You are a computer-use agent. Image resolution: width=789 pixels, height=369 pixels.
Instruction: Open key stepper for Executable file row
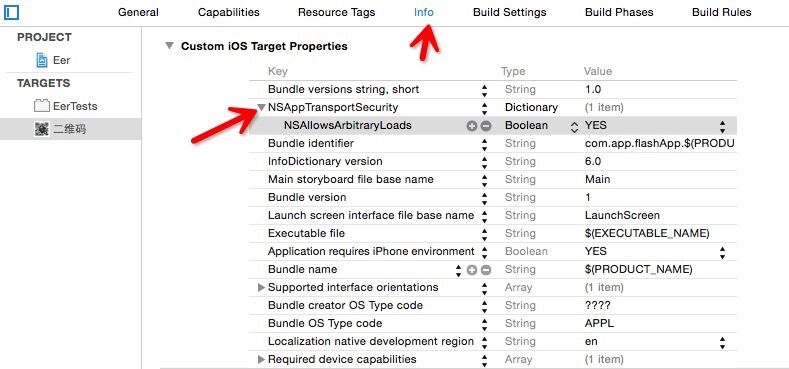(484, 234)
